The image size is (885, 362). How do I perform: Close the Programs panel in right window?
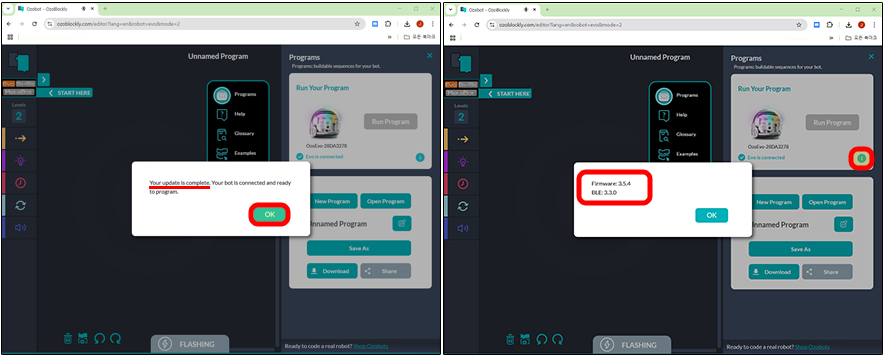871,56
